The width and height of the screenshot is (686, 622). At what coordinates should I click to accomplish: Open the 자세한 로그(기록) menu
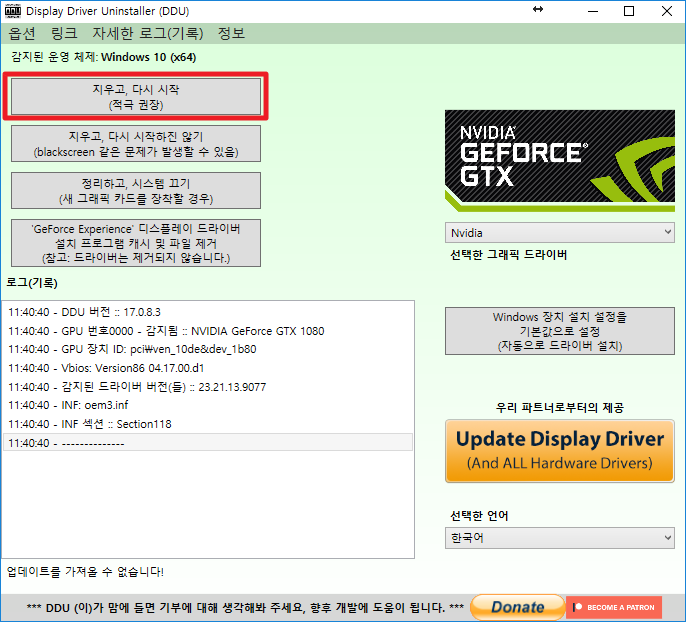click(147, 33)
